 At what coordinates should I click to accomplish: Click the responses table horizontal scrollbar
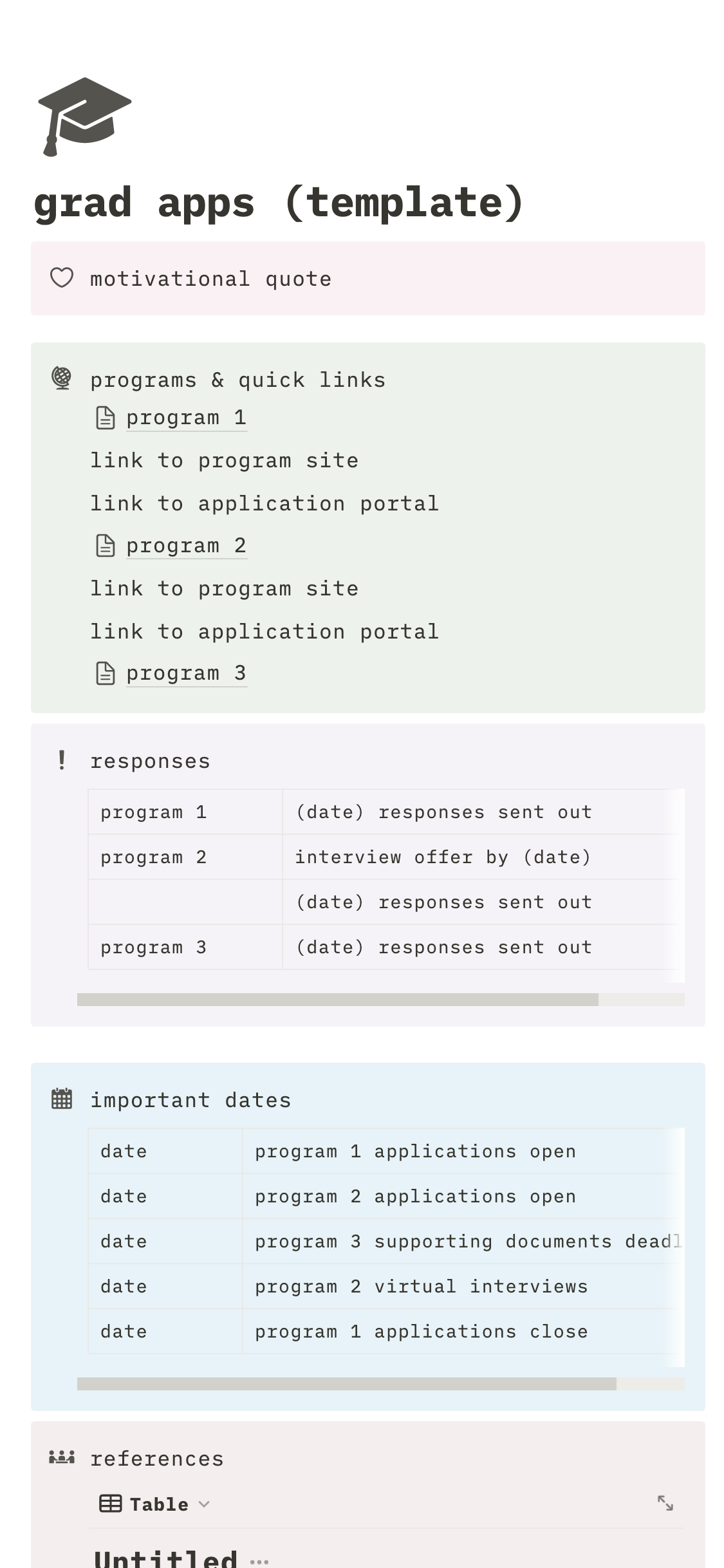(x=337, y=999)
